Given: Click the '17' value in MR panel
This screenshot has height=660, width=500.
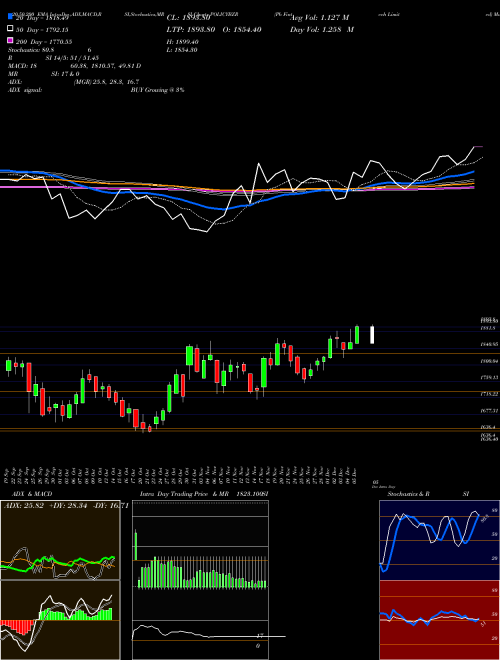Looking at the screenshot, I should [260, 636].
